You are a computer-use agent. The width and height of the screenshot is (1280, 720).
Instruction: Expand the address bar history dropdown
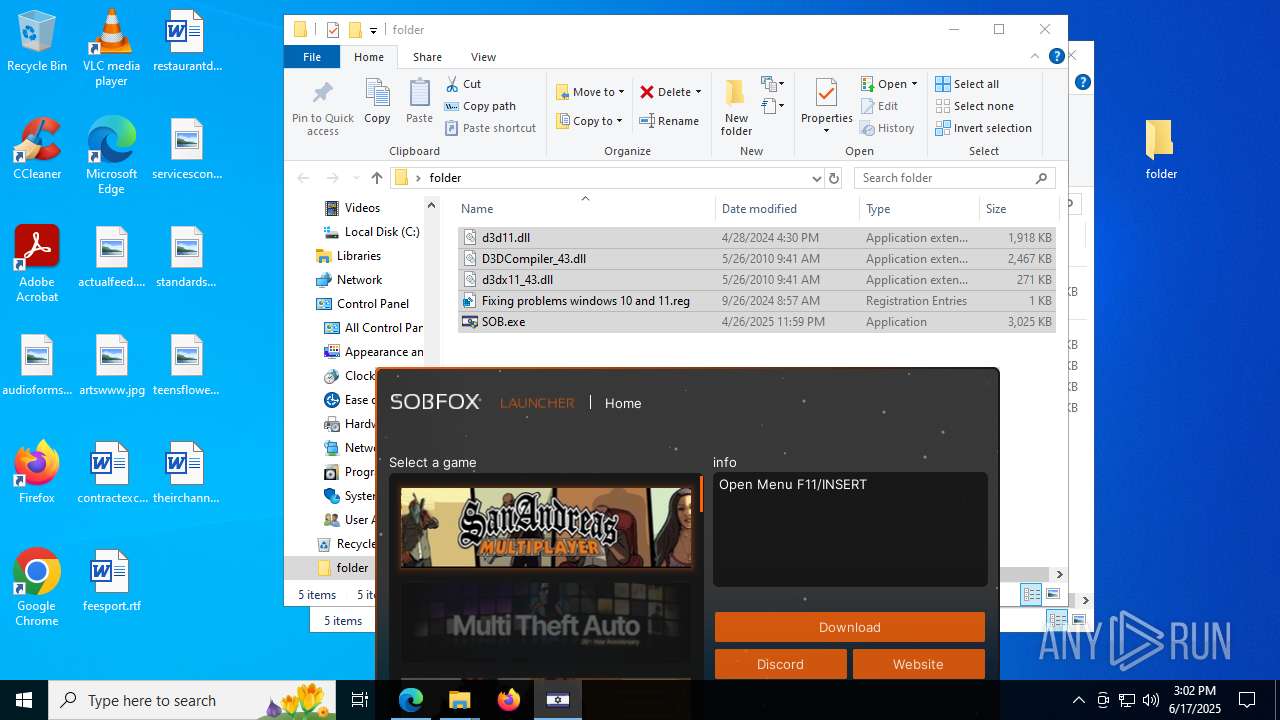coord(816,178)
